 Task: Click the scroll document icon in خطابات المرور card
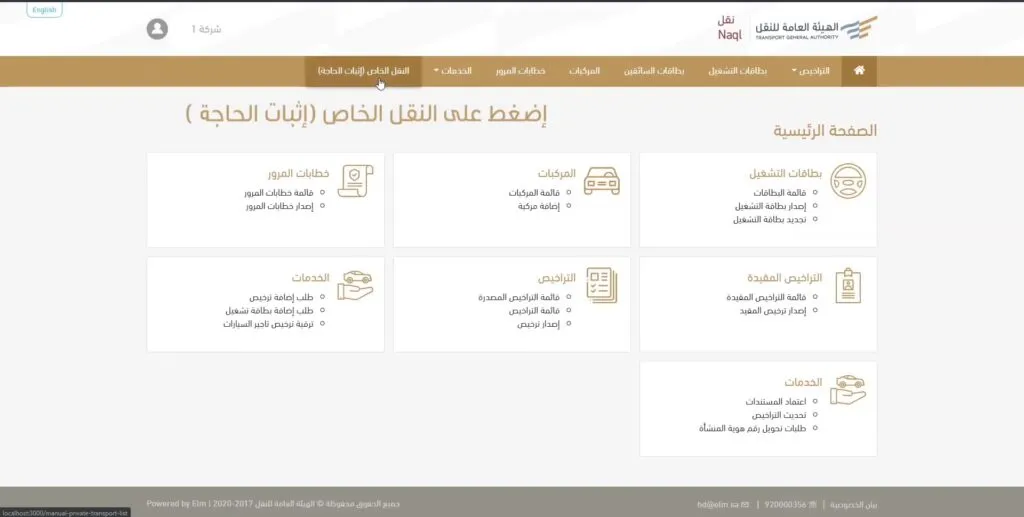click(355, 181)
